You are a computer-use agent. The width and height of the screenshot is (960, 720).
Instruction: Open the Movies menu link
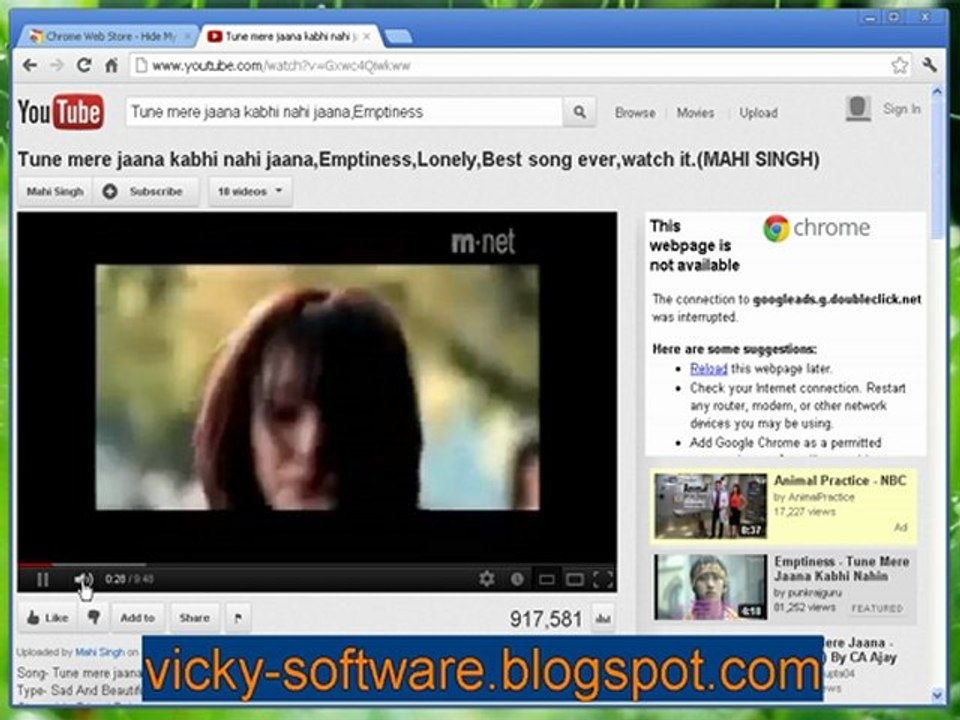point(695,113)
